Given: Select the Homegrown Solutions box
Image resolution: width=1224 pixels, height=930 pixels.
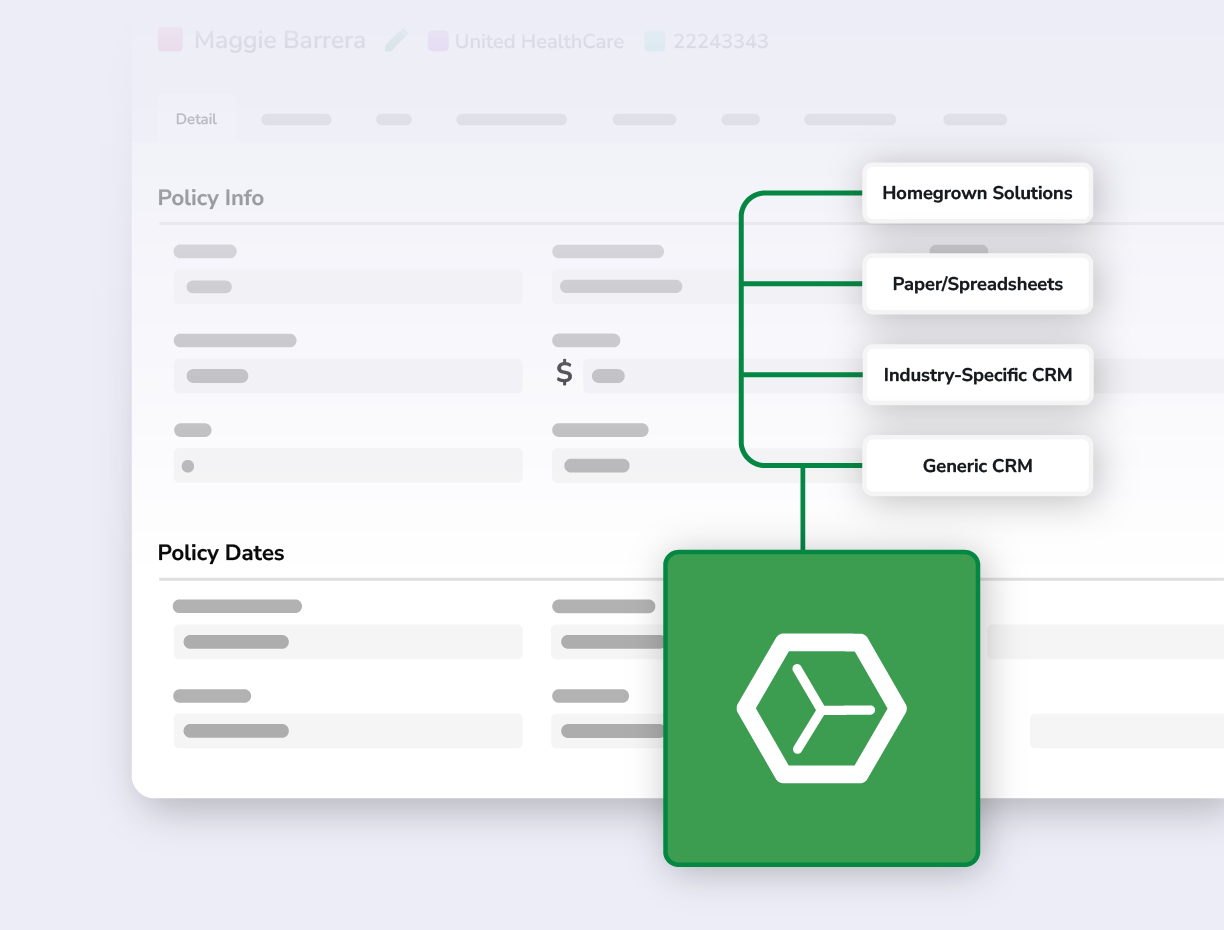Looking at the screenshot, I should pos(977,193).
